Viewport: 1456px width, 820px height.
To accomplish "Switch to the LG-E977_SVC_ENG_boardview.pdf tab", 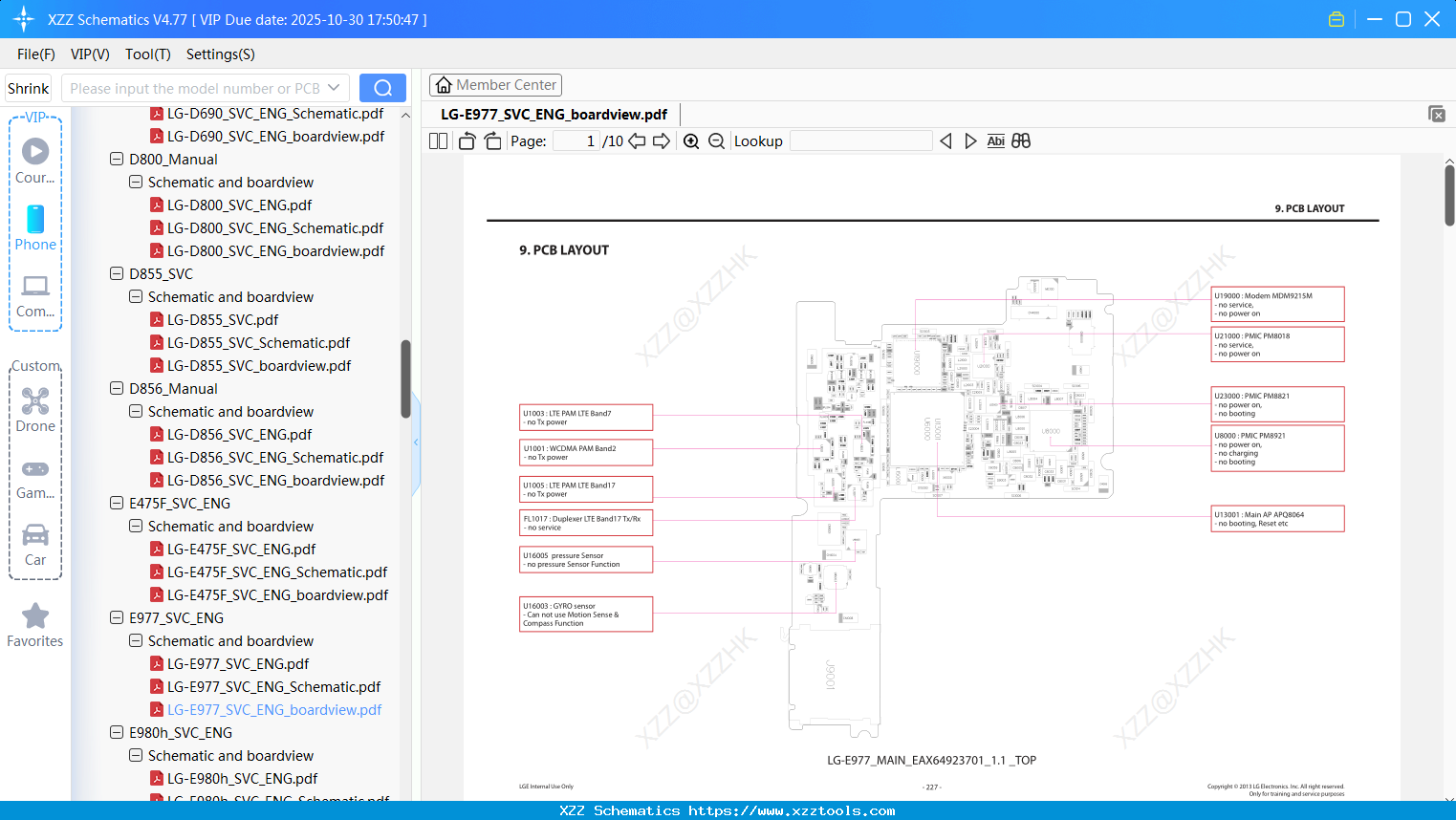I will click(x=554, y=114).
